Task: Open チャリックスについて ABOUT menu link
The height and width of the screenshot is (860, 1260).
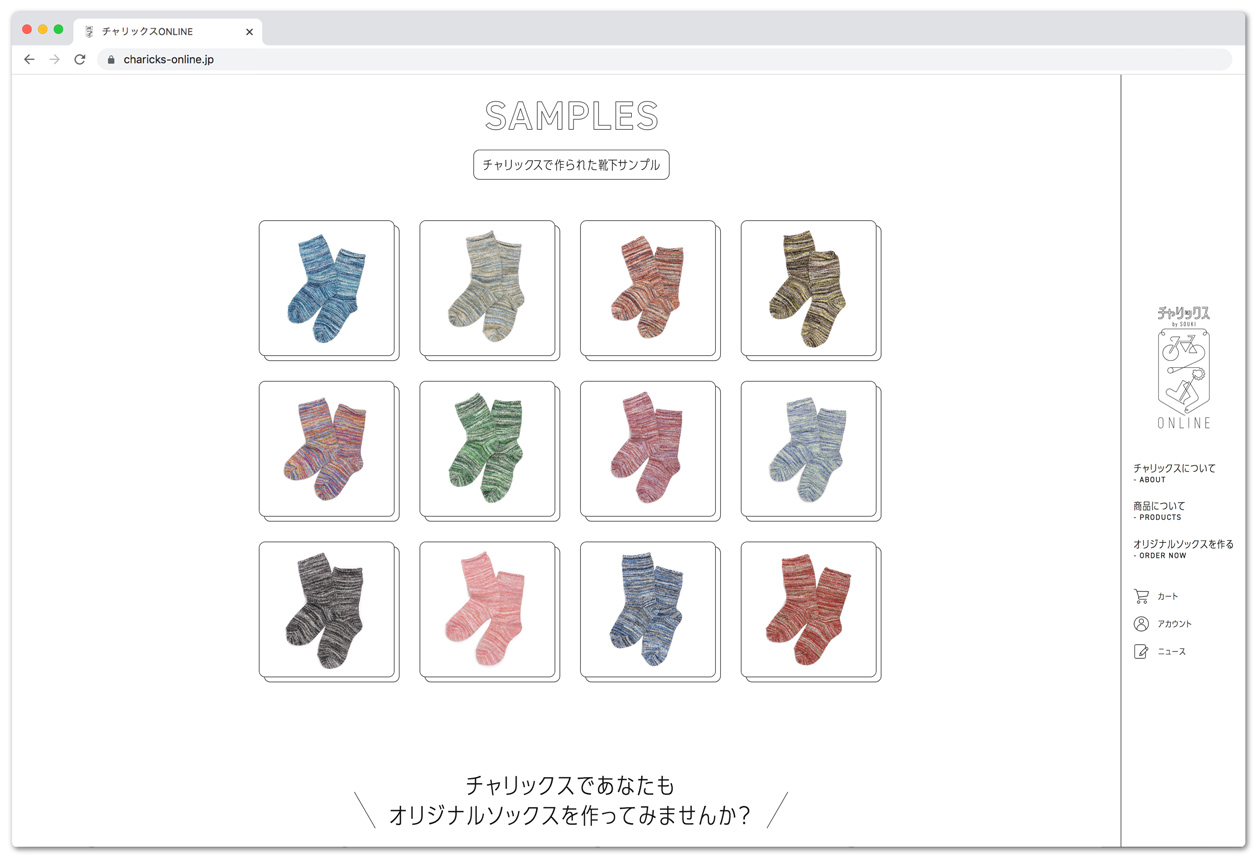Action: click(1174, 472)
